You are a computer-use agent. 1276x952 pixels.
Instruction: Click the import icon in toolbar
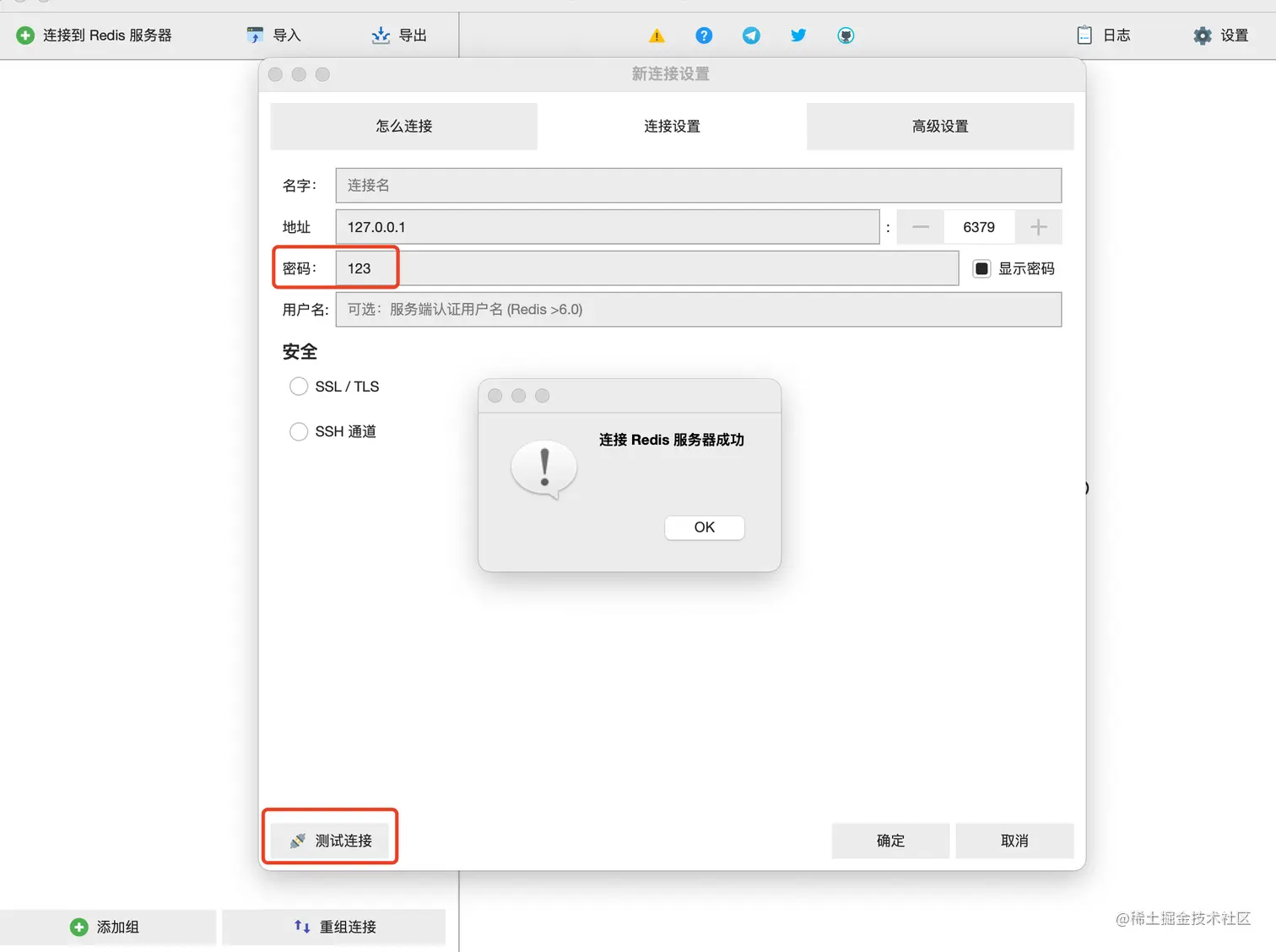[x=255, y=35]
